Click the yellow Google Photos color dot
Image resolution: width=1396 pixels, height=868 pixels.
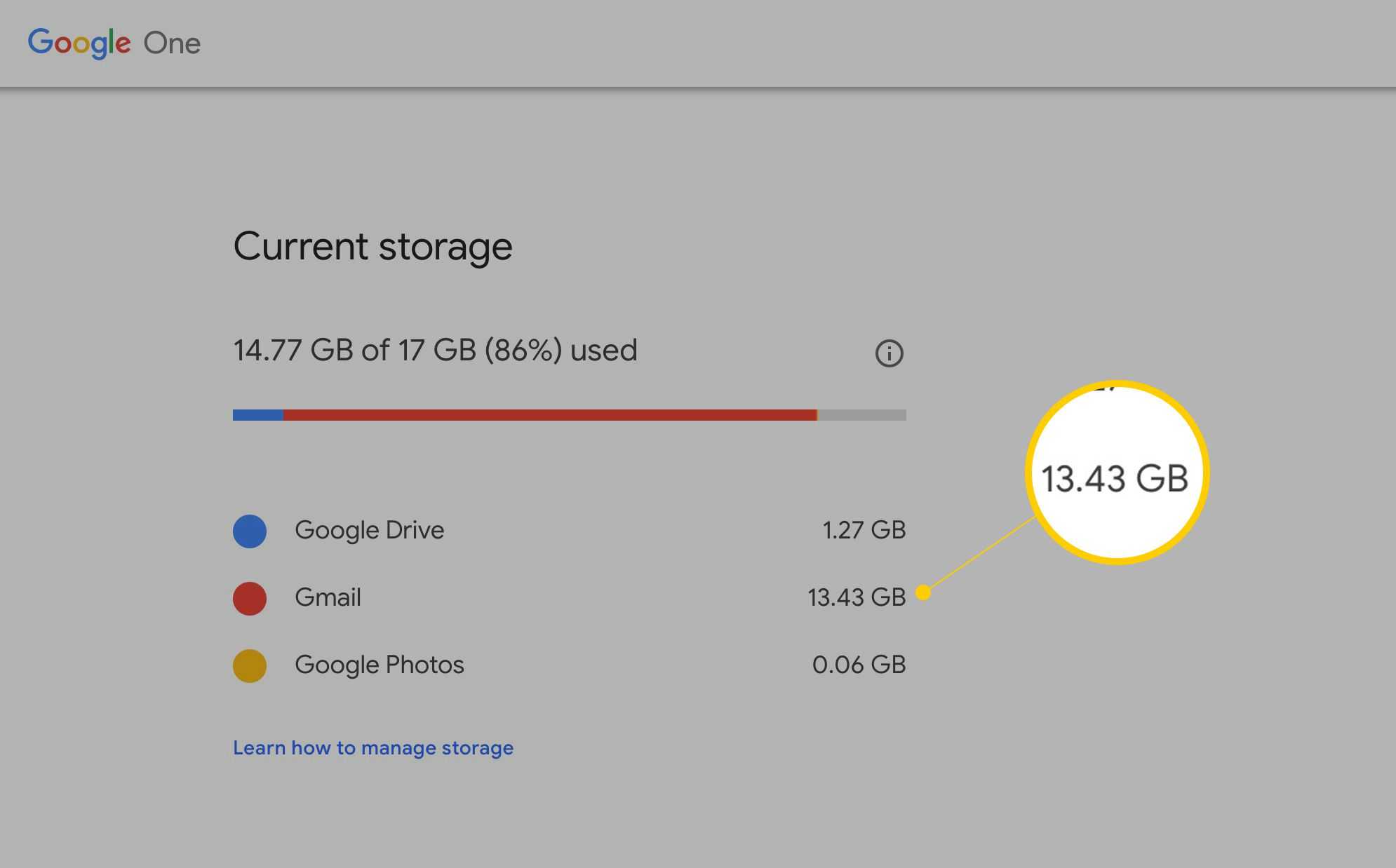[250, 665]
